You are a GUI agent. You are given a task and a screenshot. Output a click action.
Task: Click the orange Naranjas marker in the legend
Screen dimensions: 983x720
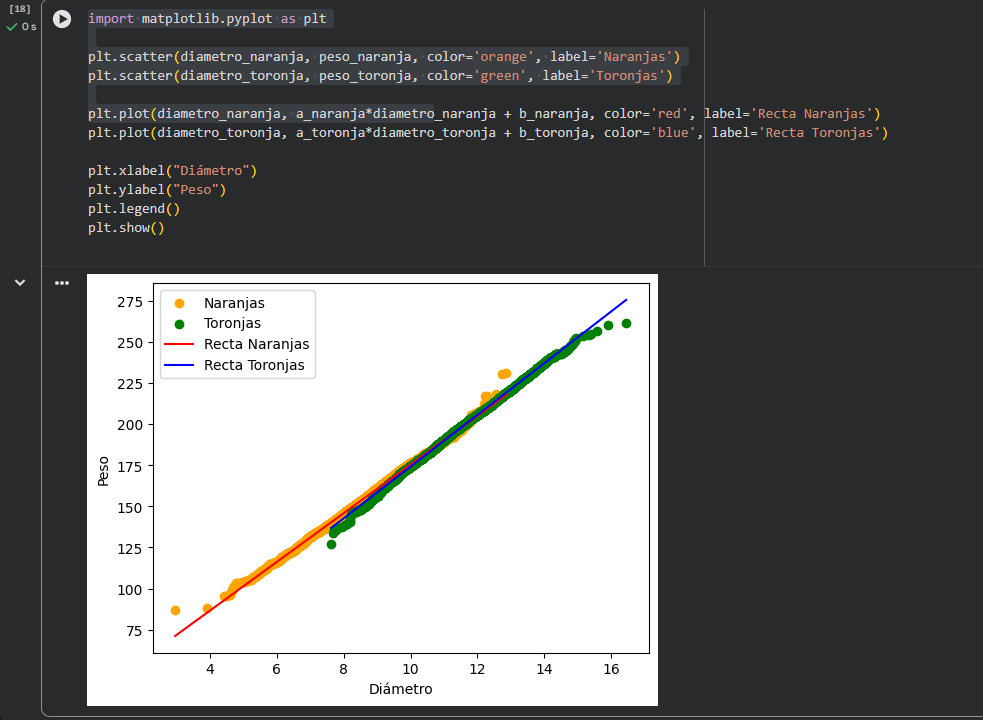[x=179, y=303]
